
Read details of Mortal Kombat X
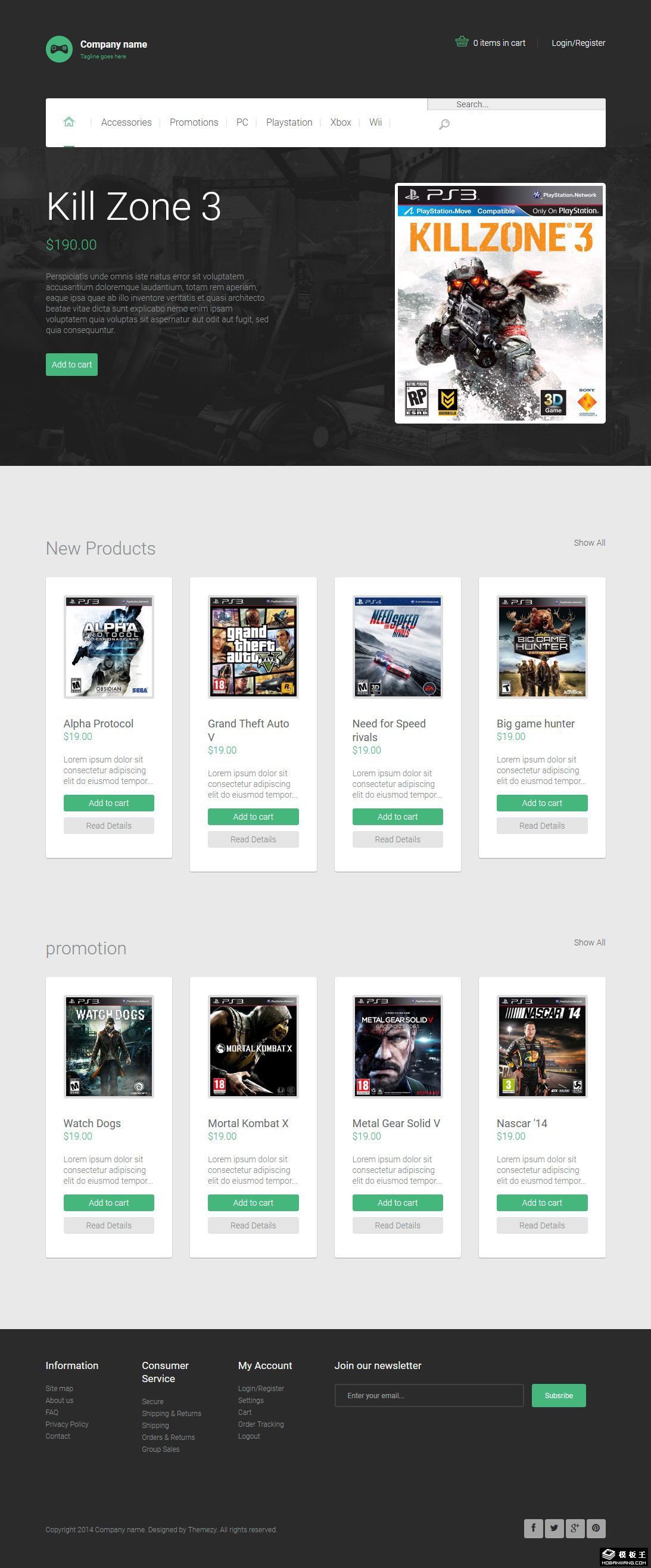253,1225
